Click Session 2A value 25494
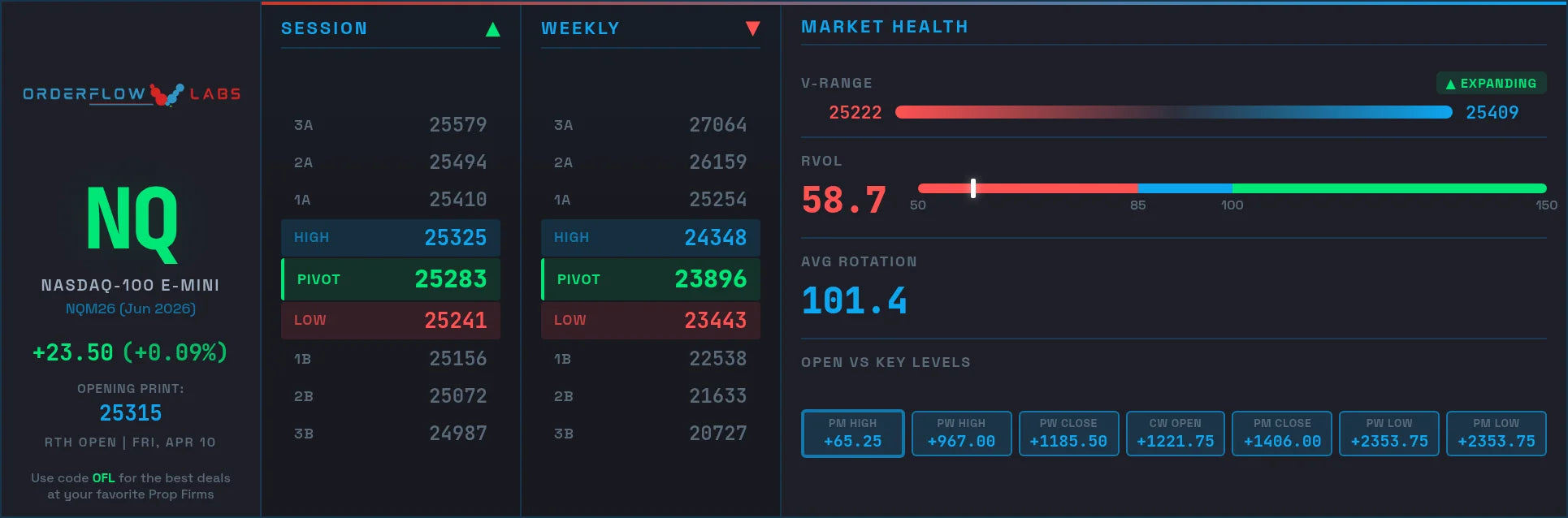 pos(458,162)
